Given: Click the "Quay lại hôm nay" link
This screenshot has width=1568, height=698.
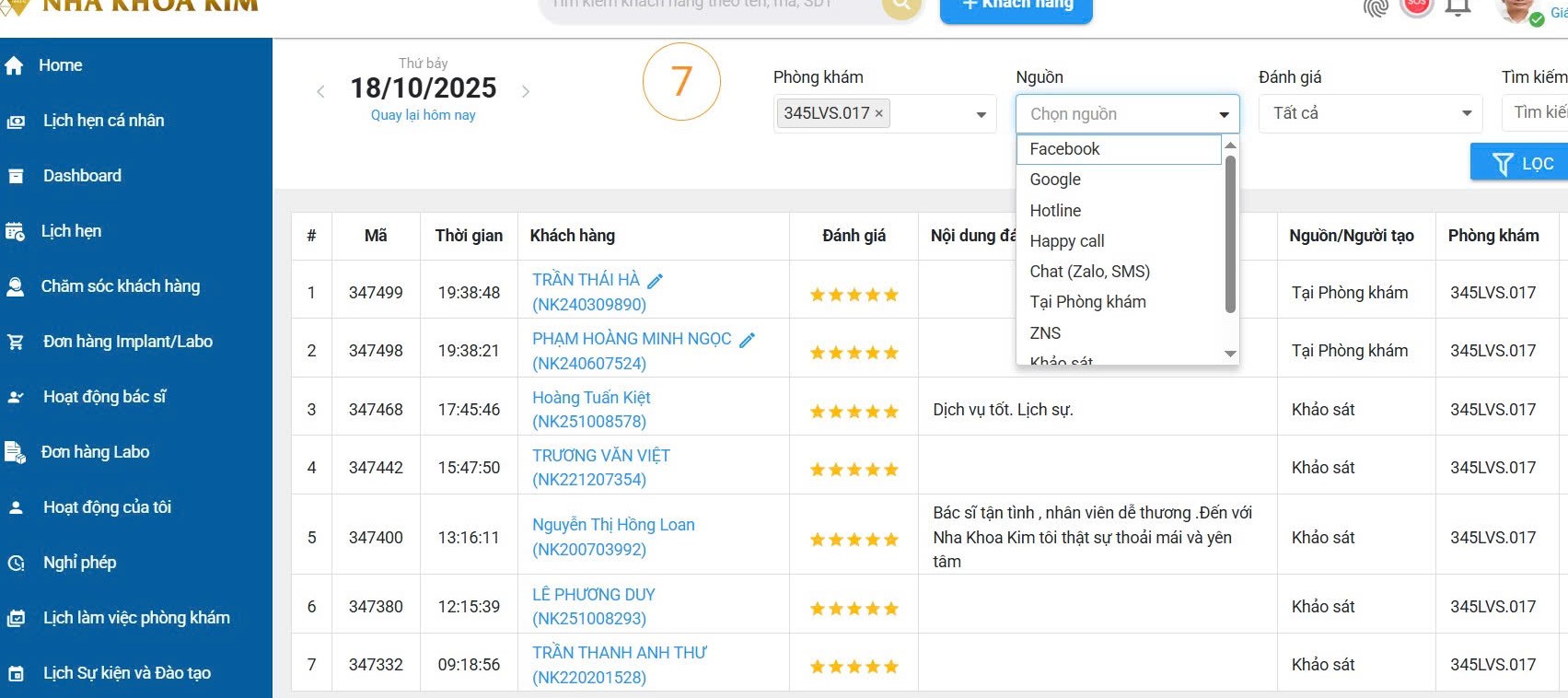Looking at the screenshot, I should tap(423, 115).
